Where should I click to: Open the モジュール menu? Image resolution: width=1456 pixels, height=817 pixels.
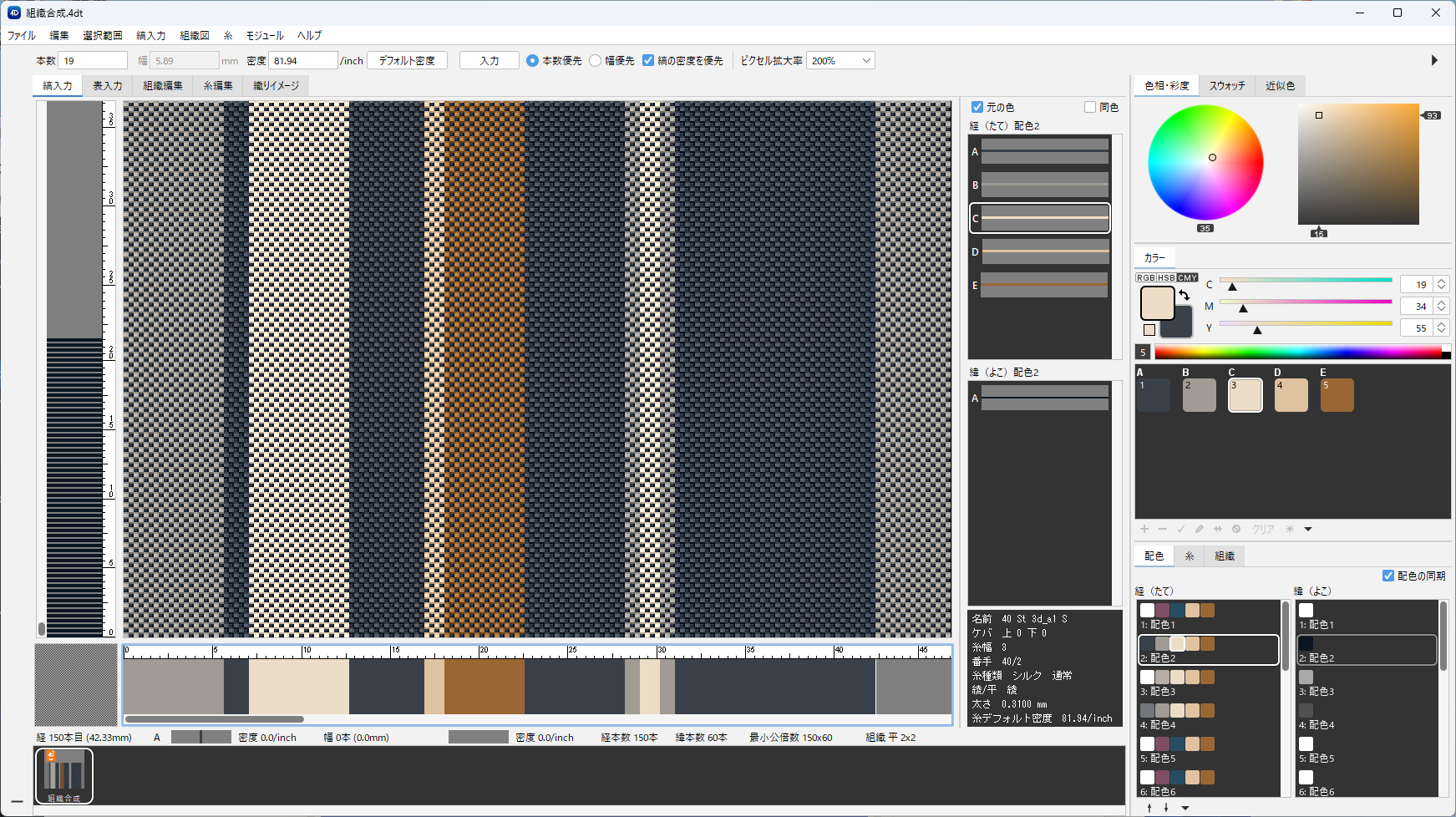(265, 35)
